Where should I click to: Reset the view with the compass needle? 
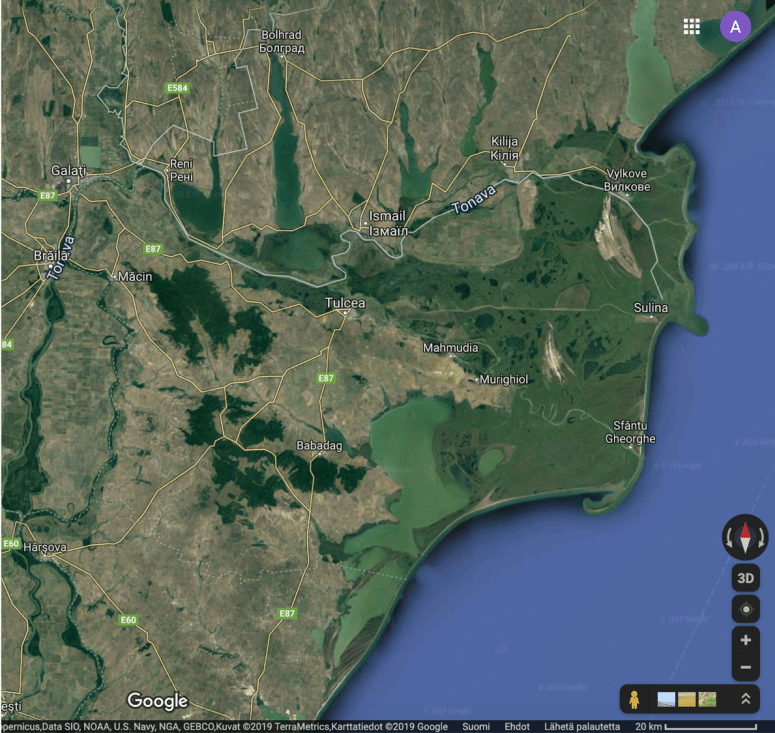(745, 538)
